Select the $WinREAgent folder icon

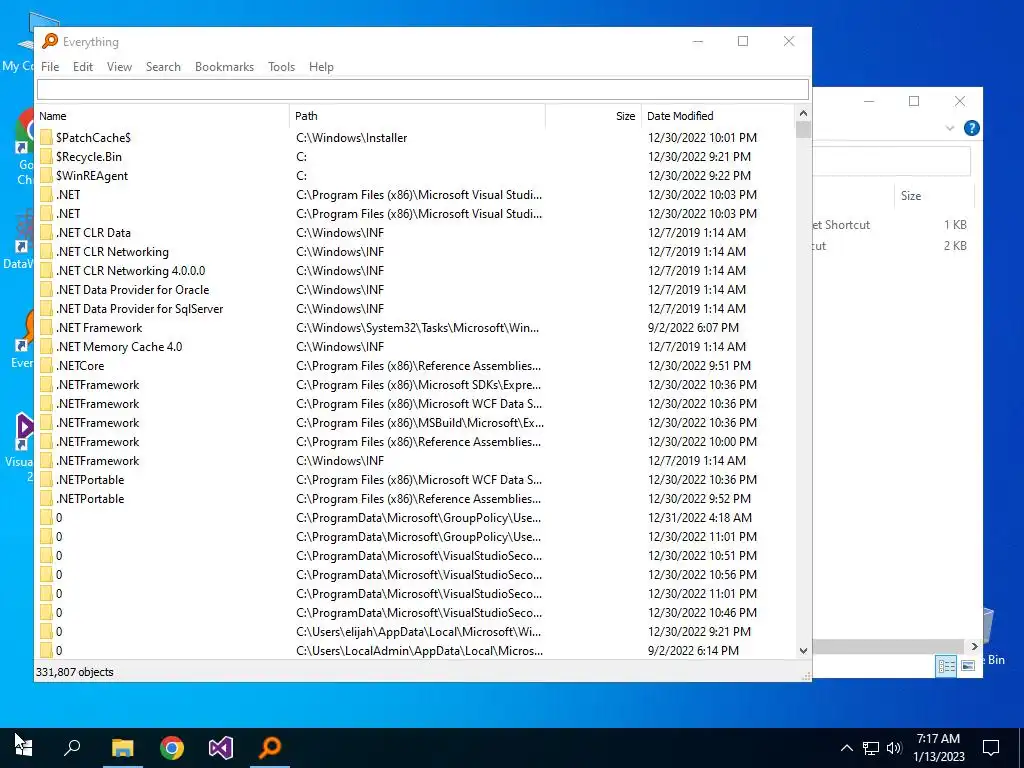point(46,176)
